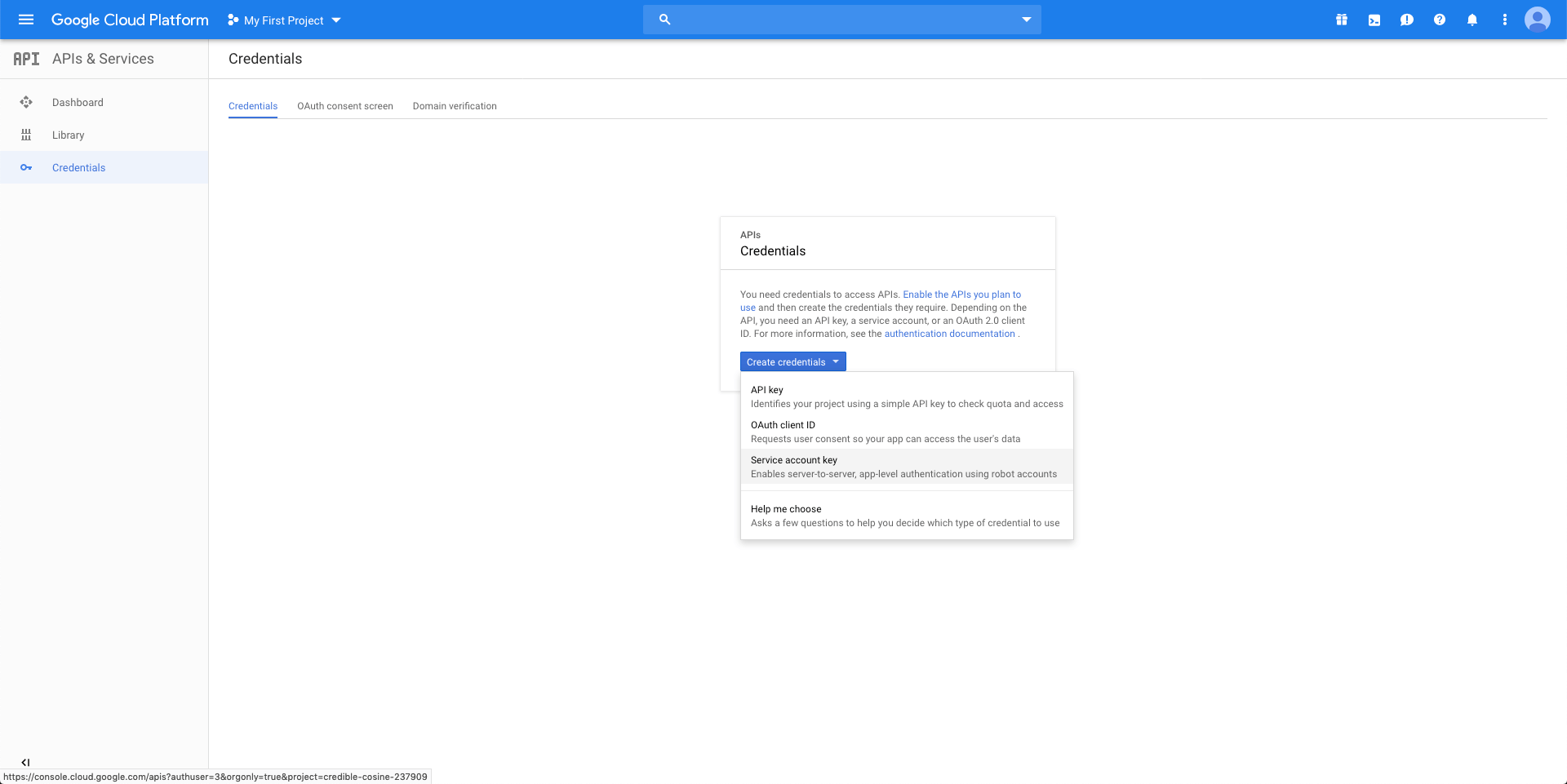Open the help question mark icon
1567x784 pixels.
pyautogui.click(x=1440, y=20)
